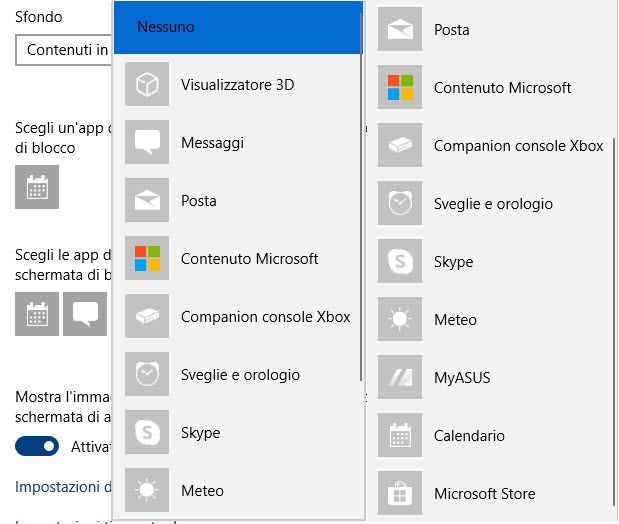The height and width of the screenshot is (524, 619).
Task: Select the MyASUS app icon
Action: (400, 378)
